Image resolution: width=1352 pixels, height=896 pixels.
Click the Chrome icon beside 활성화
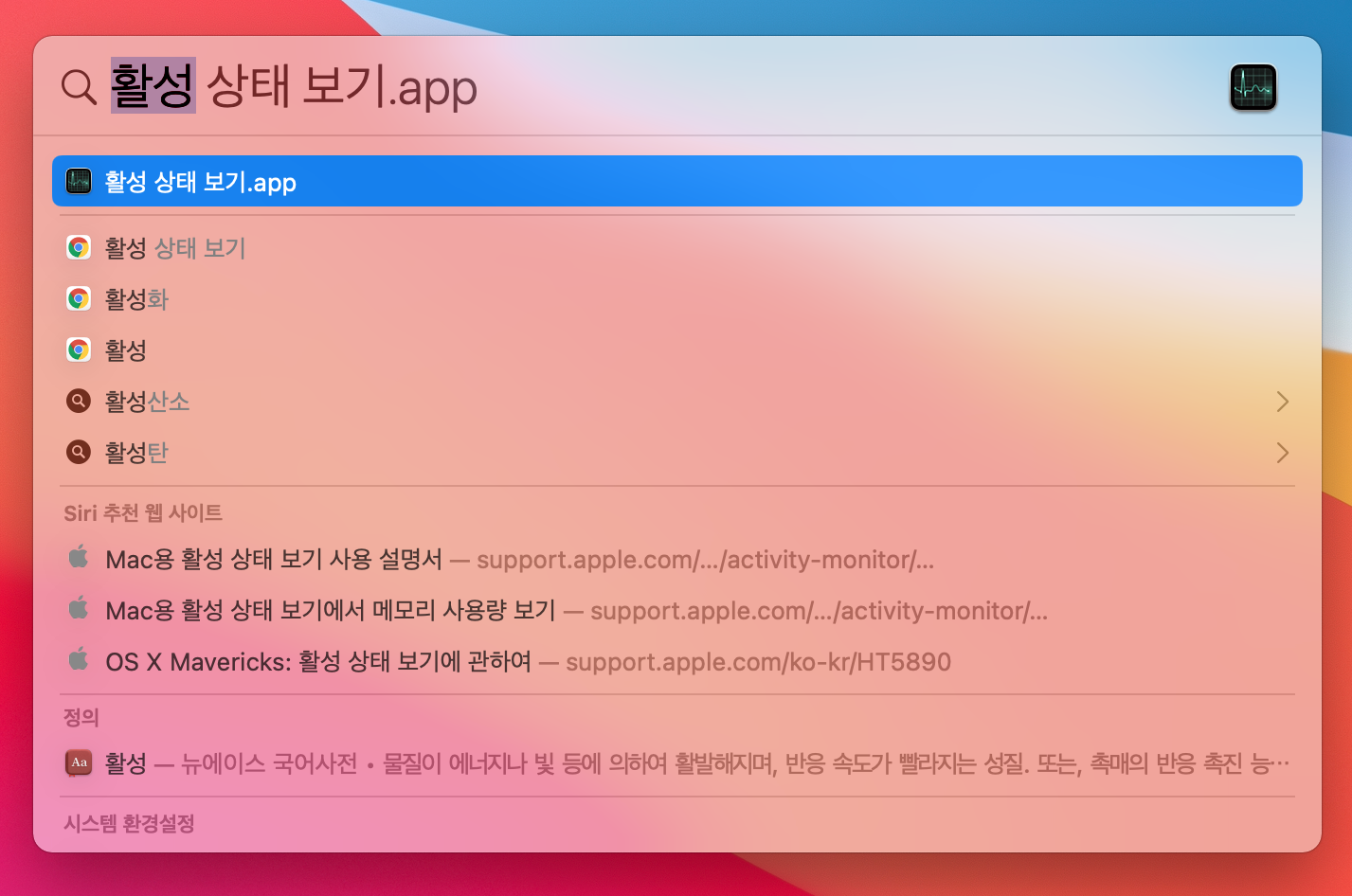[79, 299]
